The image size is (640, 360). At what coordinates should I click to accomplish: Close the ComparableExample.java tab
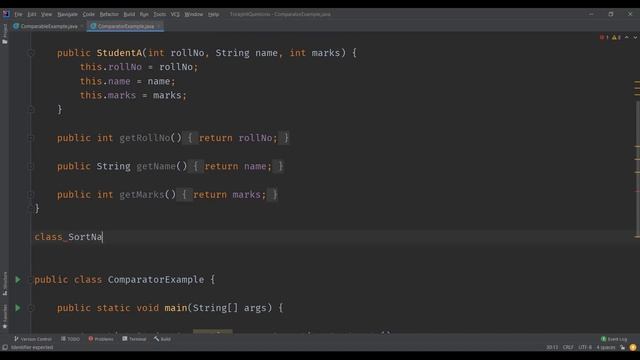coord(81,26)
